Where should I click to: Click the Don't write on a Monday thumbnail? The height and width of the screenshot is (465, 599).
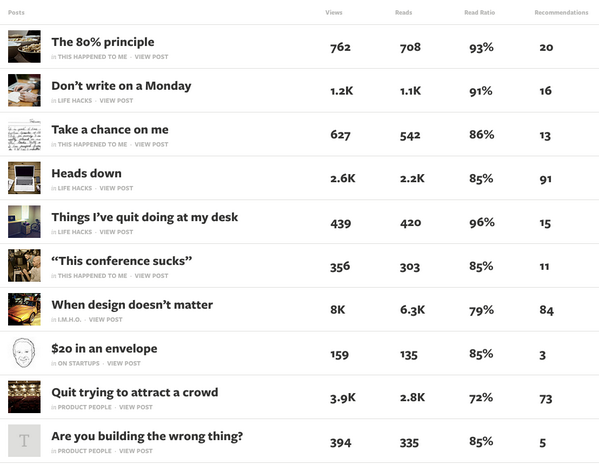coord(24,90)
